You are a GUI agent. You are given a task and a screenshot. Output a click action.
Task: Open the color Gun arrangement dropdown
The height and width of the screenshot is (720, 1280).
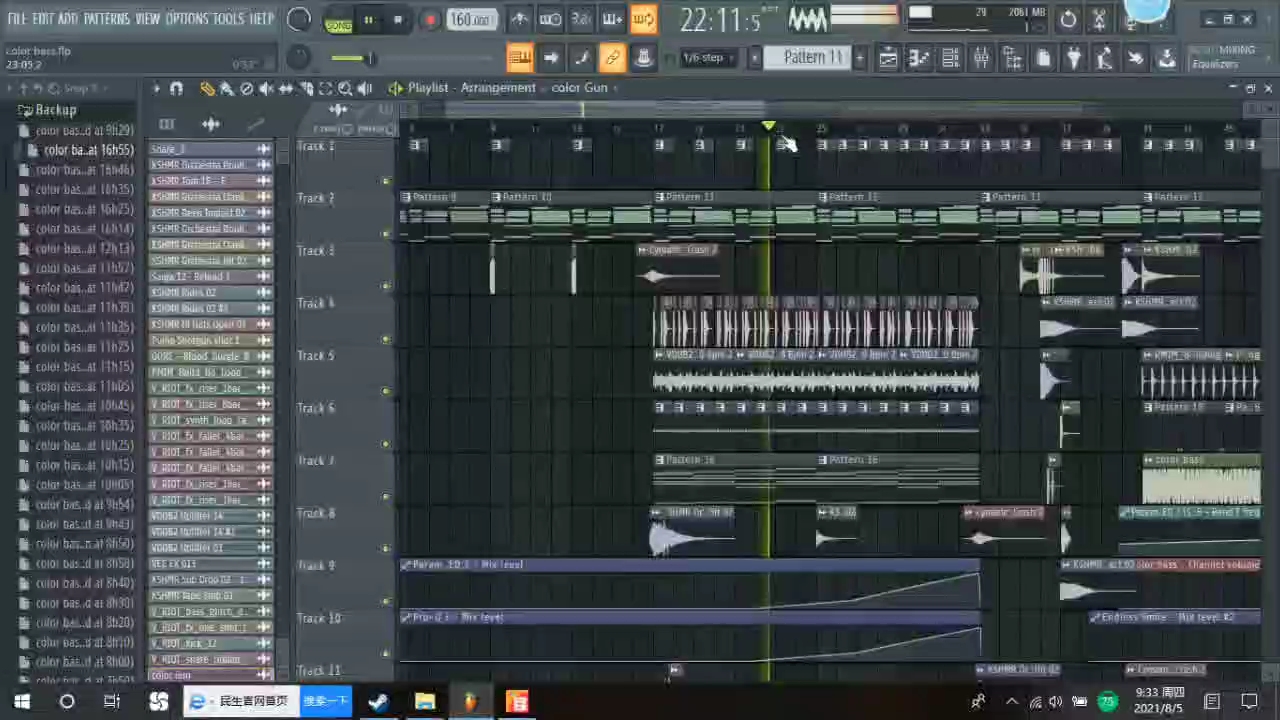(x=586, y=88)
